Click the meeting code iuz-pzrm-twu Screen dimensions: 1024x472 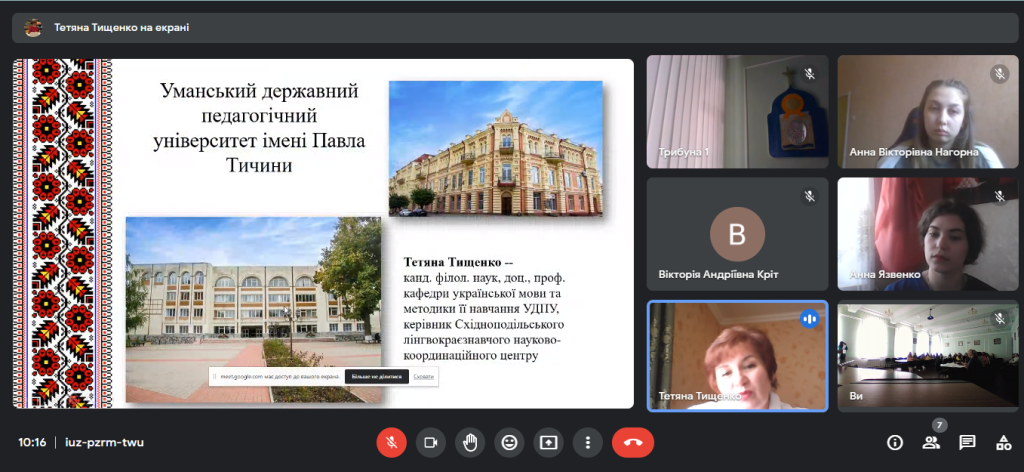point(104,442)
